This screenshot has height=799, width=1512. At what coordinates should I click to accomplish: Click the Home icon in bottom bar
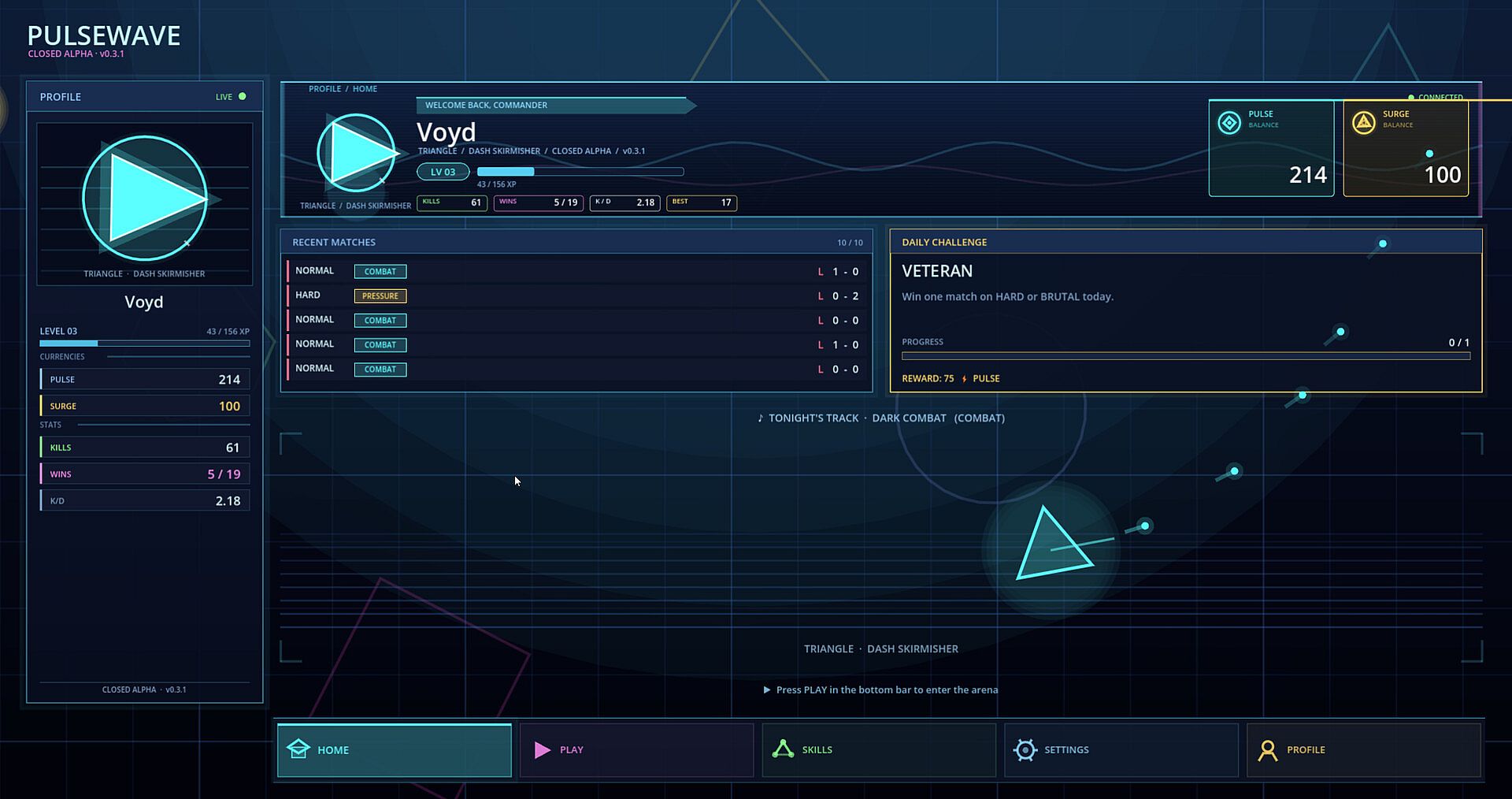click(298, 749)
